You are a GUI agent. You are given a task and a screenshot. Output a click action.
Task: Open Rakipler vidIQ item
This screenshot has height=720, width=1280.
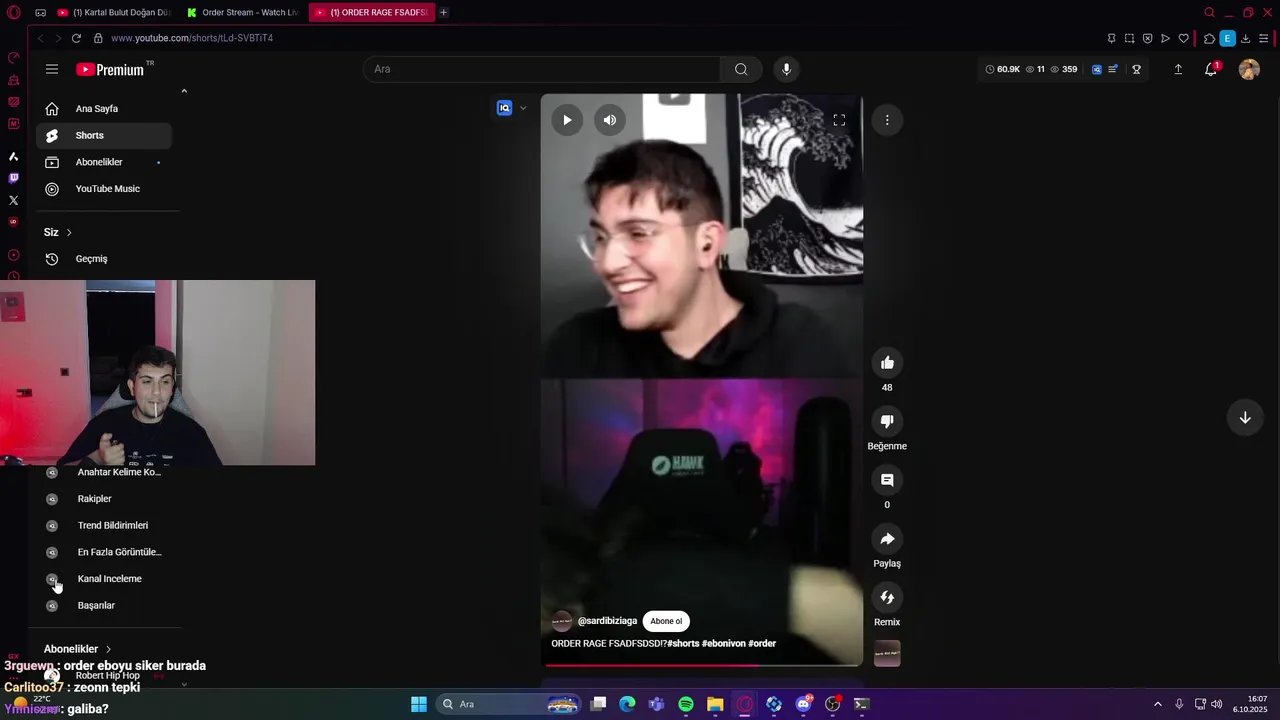click(104, 499)
